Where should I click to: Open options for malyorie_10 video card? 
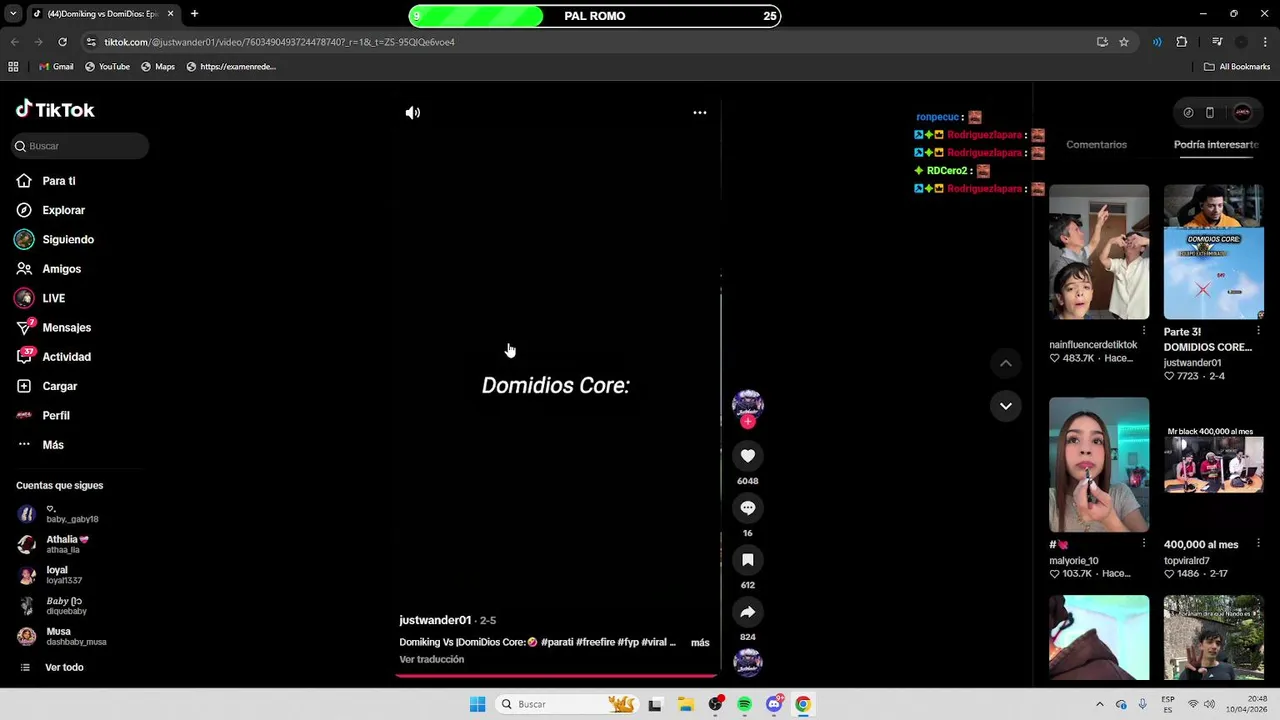pos(1144,543)
